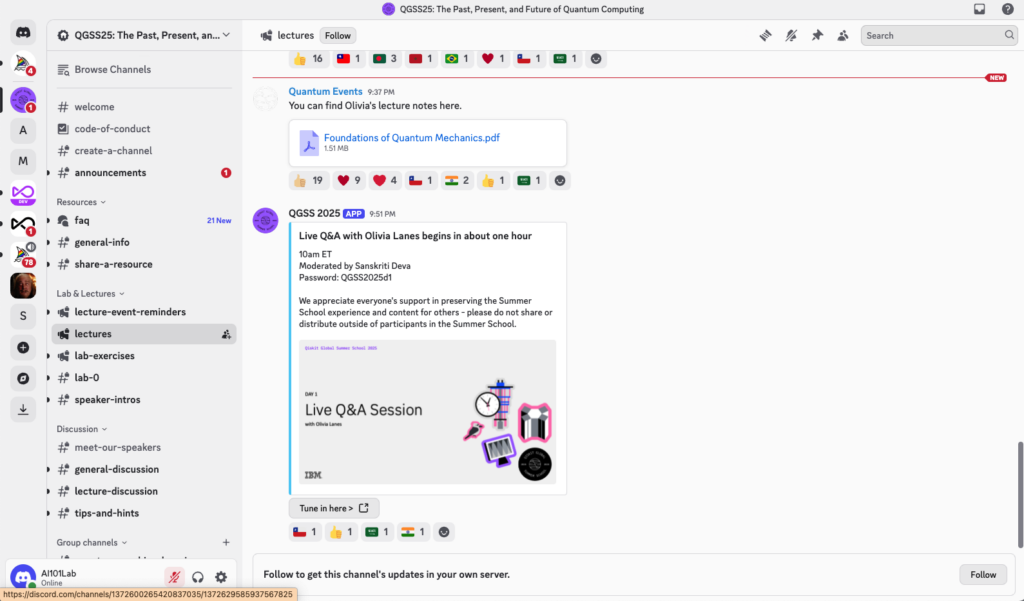Open the meet-our-speakers channel

pos(144,447)
